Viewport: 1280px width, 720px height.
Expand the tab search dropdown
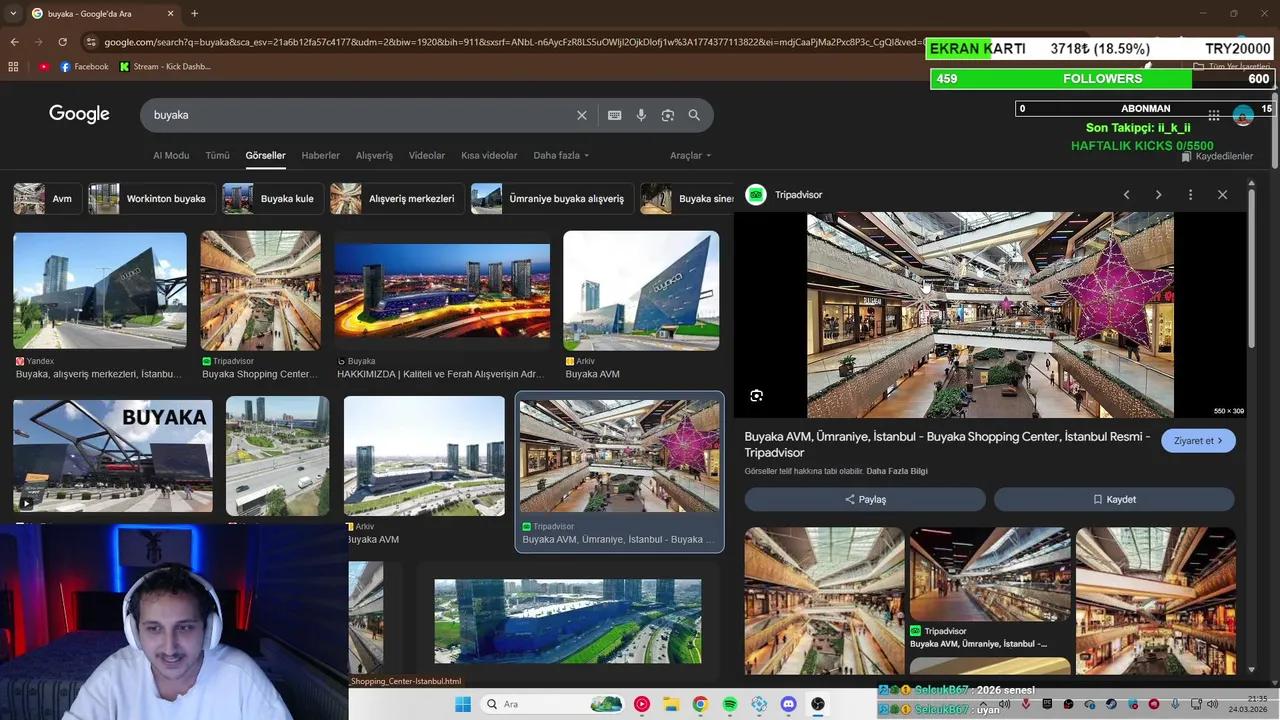point(14,14)
